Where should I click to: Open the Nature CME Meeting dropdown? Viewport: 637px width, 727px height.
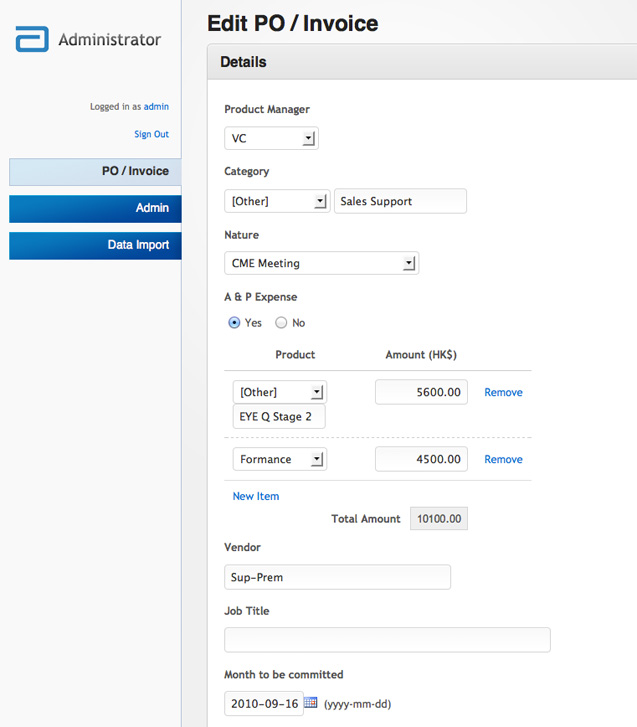322,263
